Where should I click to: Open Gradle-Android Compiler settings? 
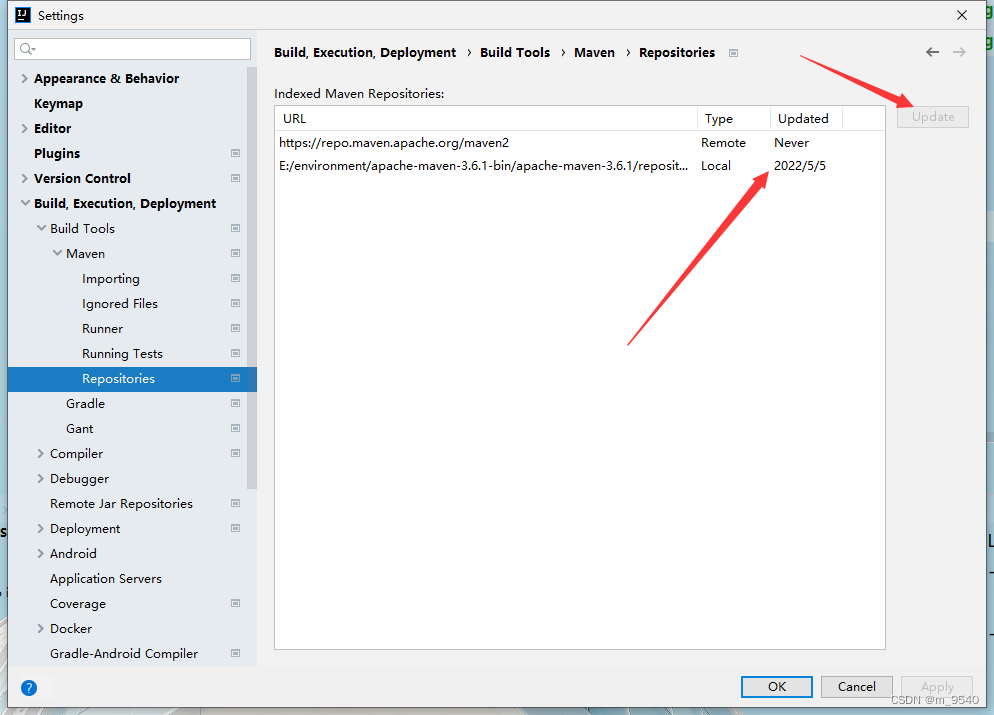point(124,654)
